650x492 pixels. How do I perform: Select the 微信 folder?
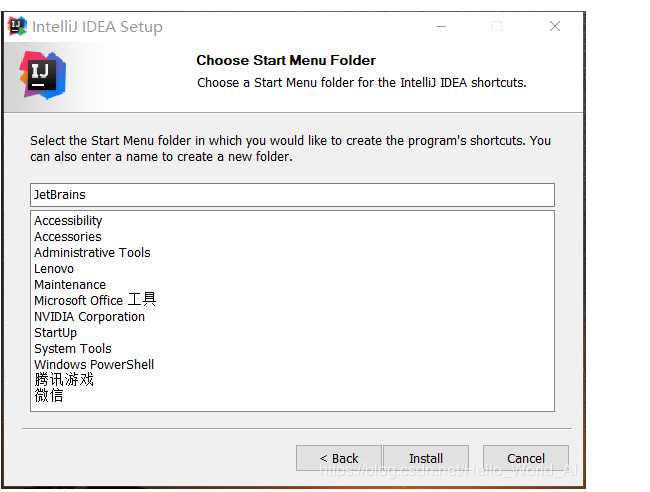point(49,395)
